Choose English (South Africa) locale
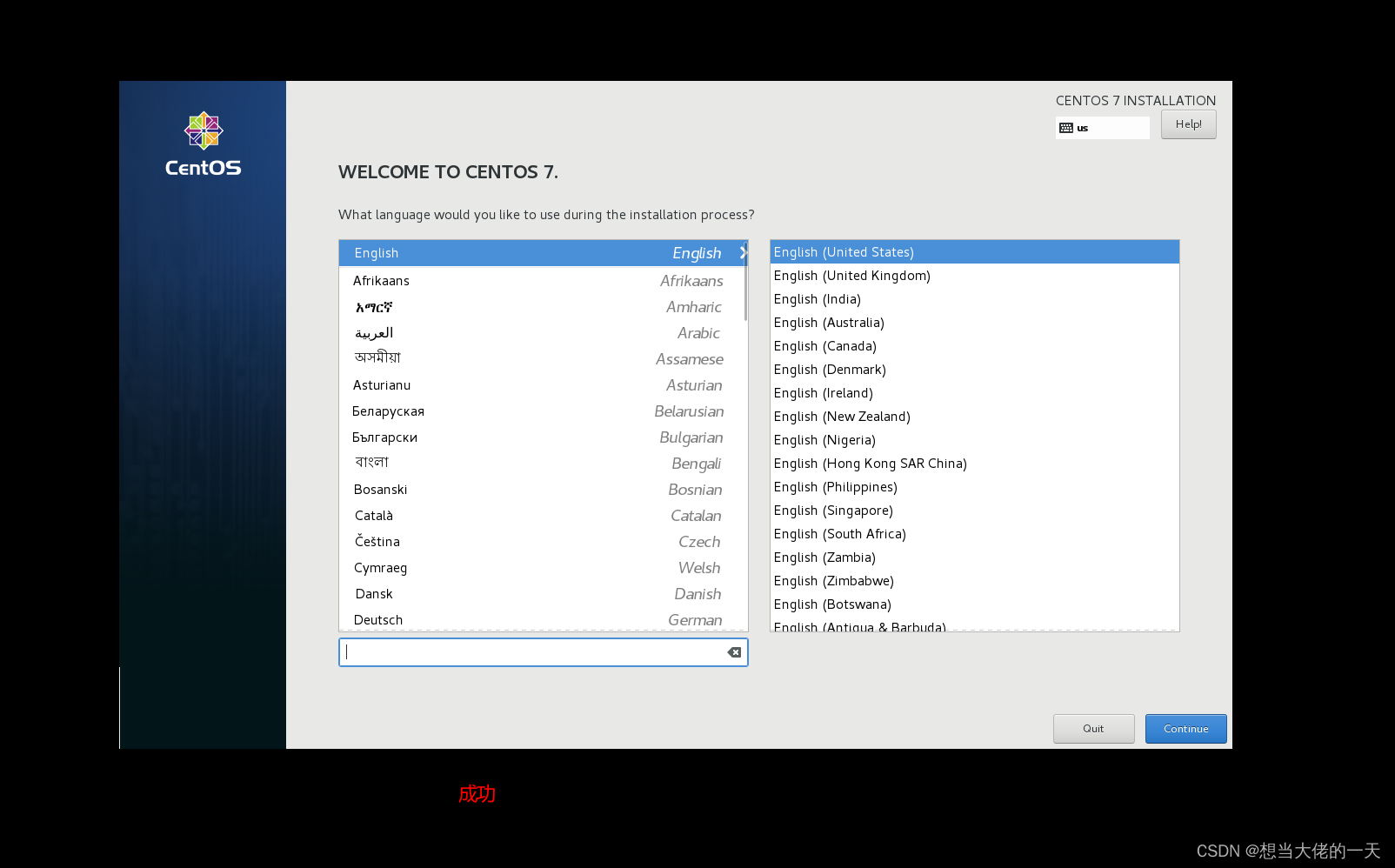Viewport: 1395px width, 868px height. 974,534
